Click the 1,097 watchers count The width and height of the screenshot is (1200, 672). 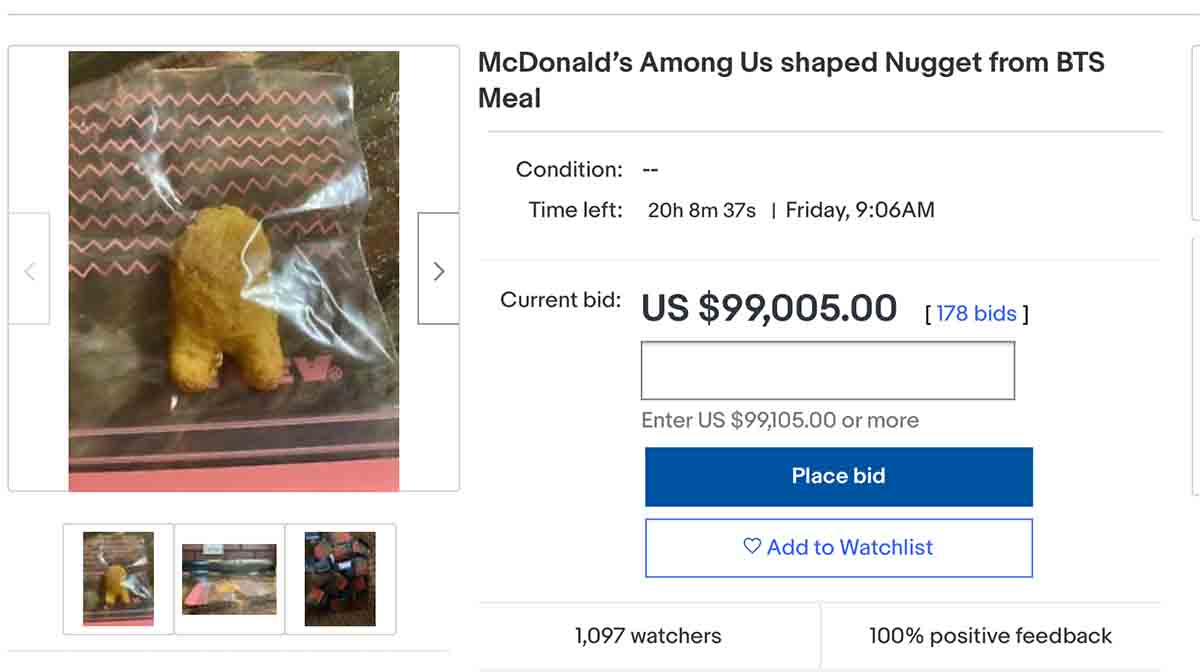coord(648,636)
